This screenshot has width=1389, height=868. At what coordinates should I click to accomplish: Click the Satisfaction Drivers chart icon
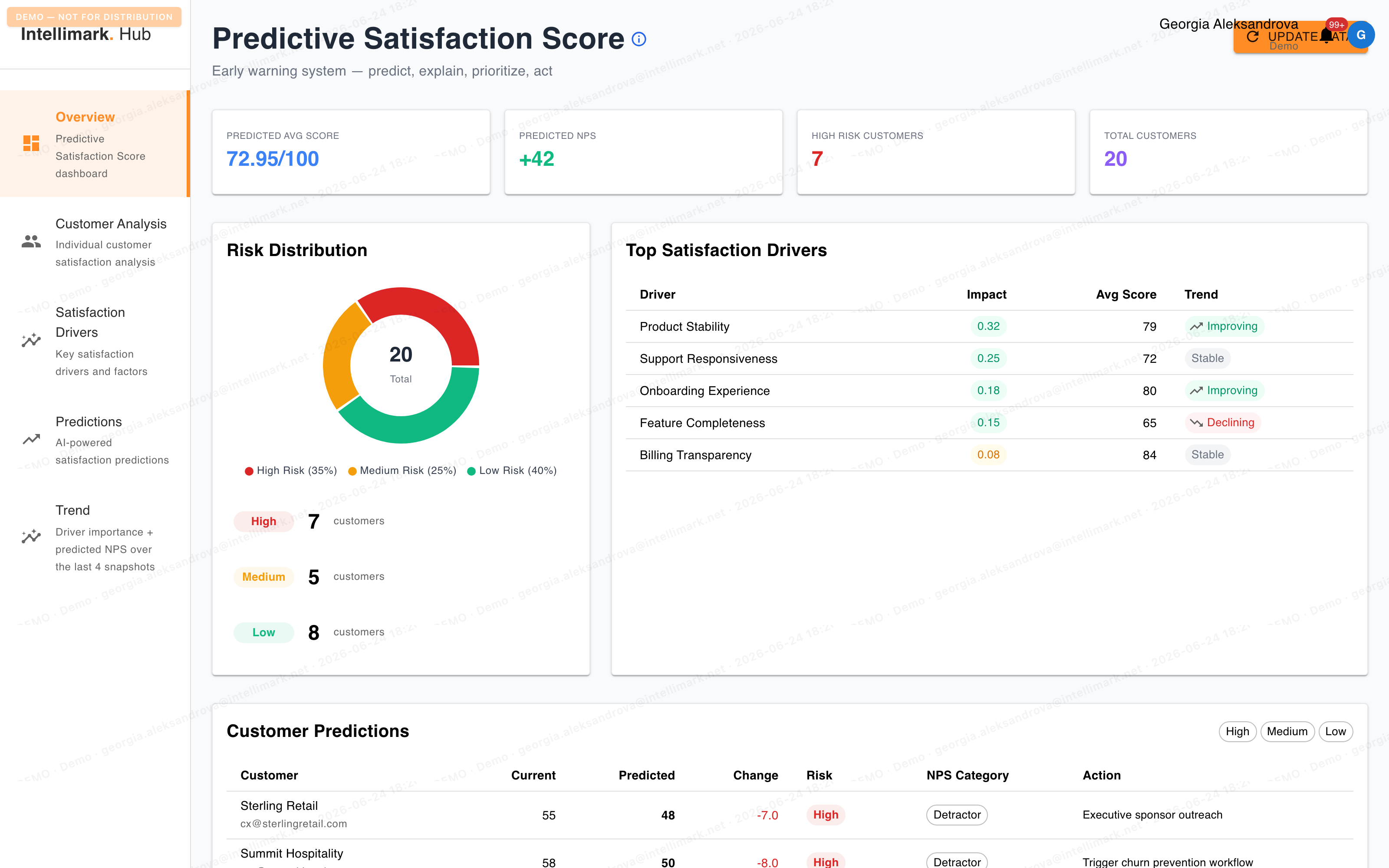click(31, 340)
